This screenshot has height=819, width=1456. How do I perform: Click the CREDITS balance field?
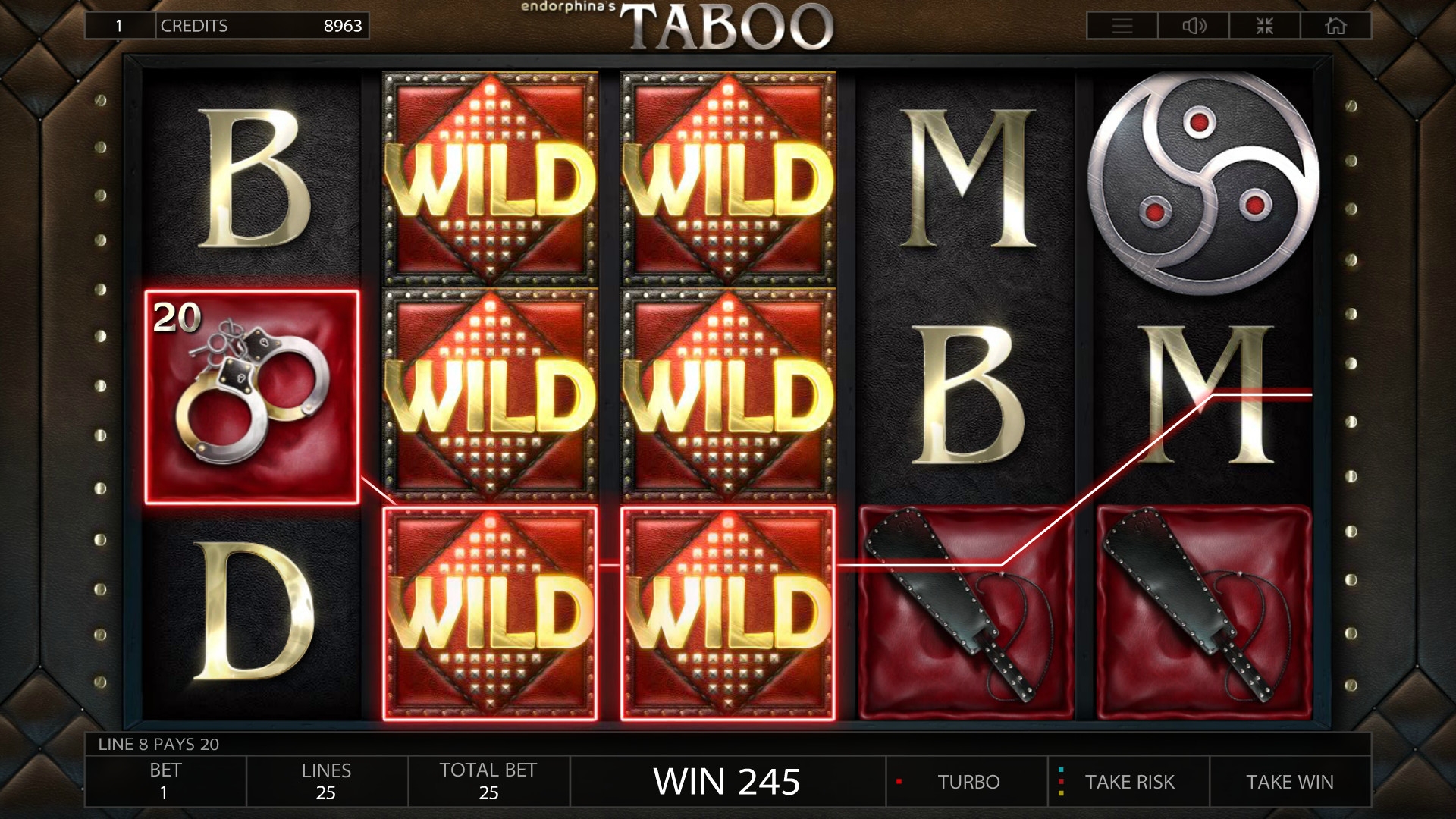262,26
